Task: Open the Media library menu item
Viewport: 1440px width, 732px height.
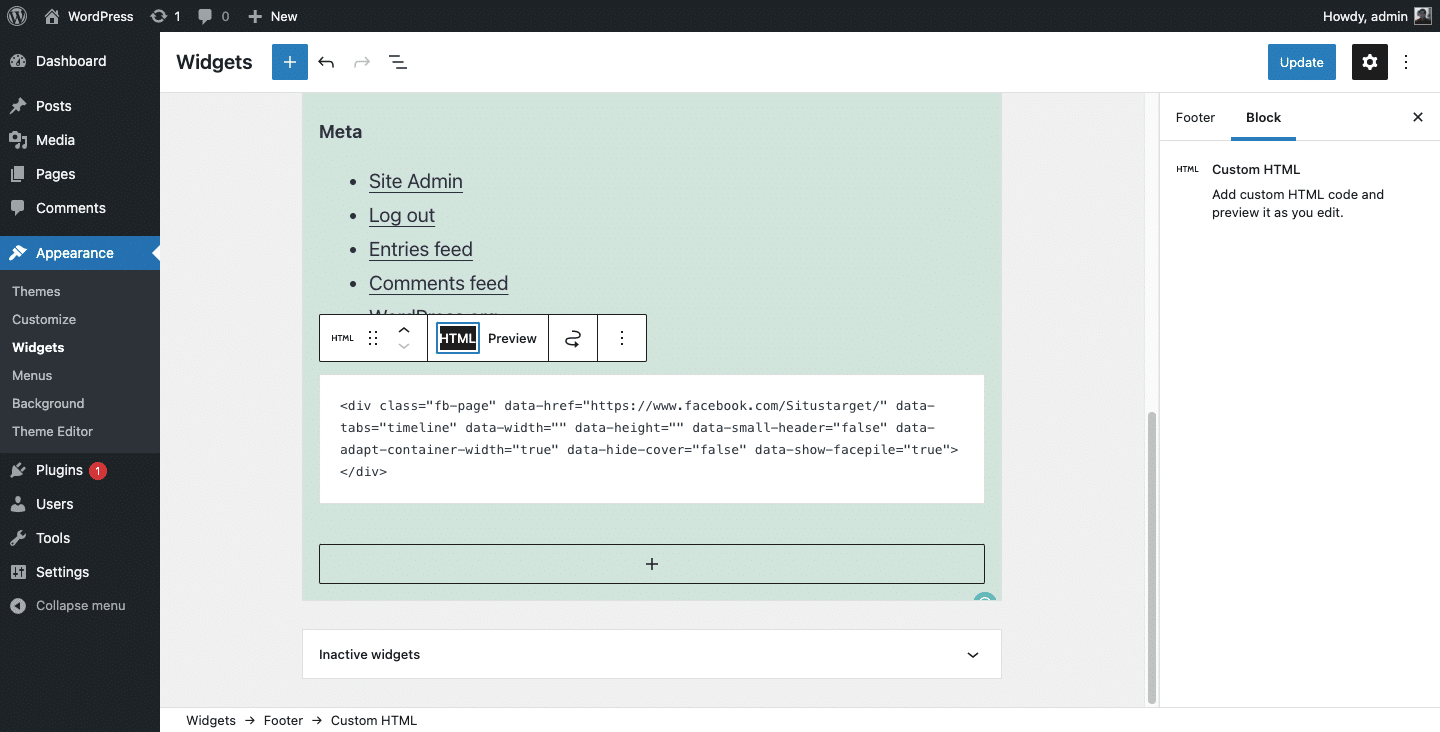Action: pyautogui.click(x=80, y=140)
